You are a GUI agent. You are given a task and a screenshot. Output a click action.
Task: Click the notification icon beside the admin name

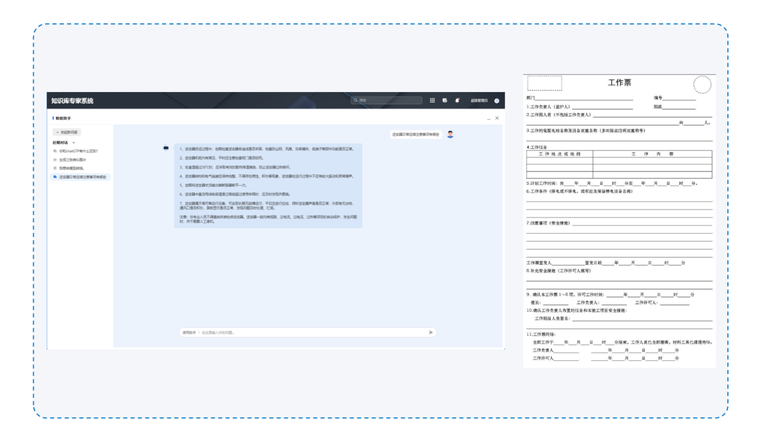tap(457, 100)
